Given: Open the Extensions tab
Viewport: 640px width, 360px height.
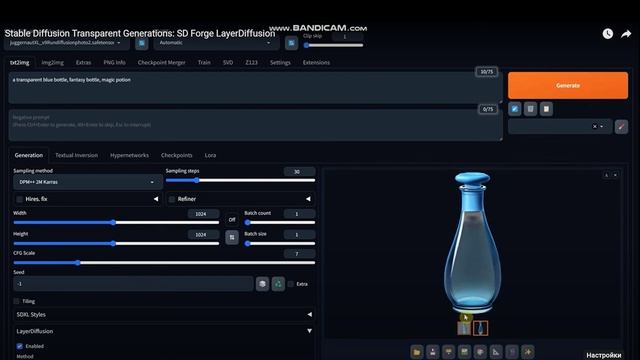Looking at the screenshot, I should [x=316, y=62].
